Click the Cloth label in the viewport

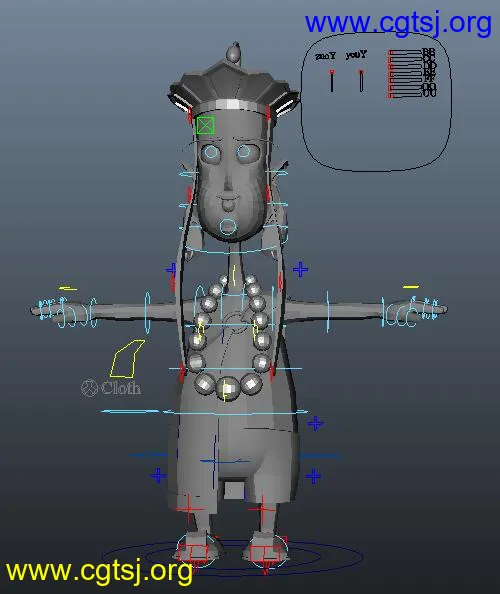tap(120, 388)
